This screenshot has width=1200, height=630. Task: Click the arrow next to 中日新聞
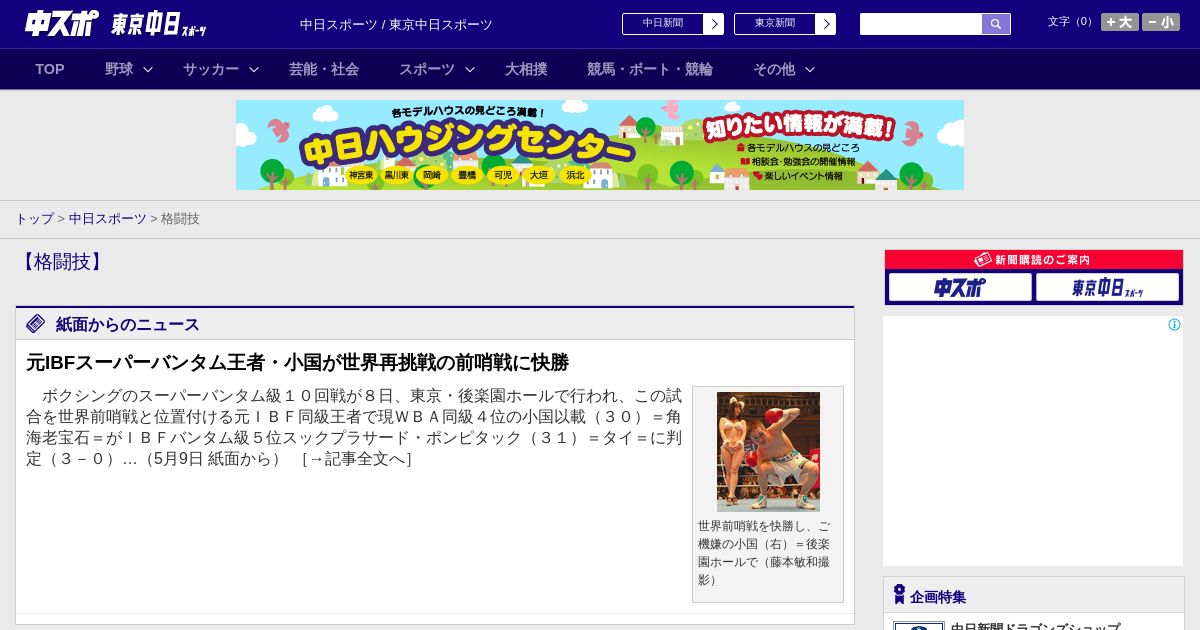click(x=713, y=24)
